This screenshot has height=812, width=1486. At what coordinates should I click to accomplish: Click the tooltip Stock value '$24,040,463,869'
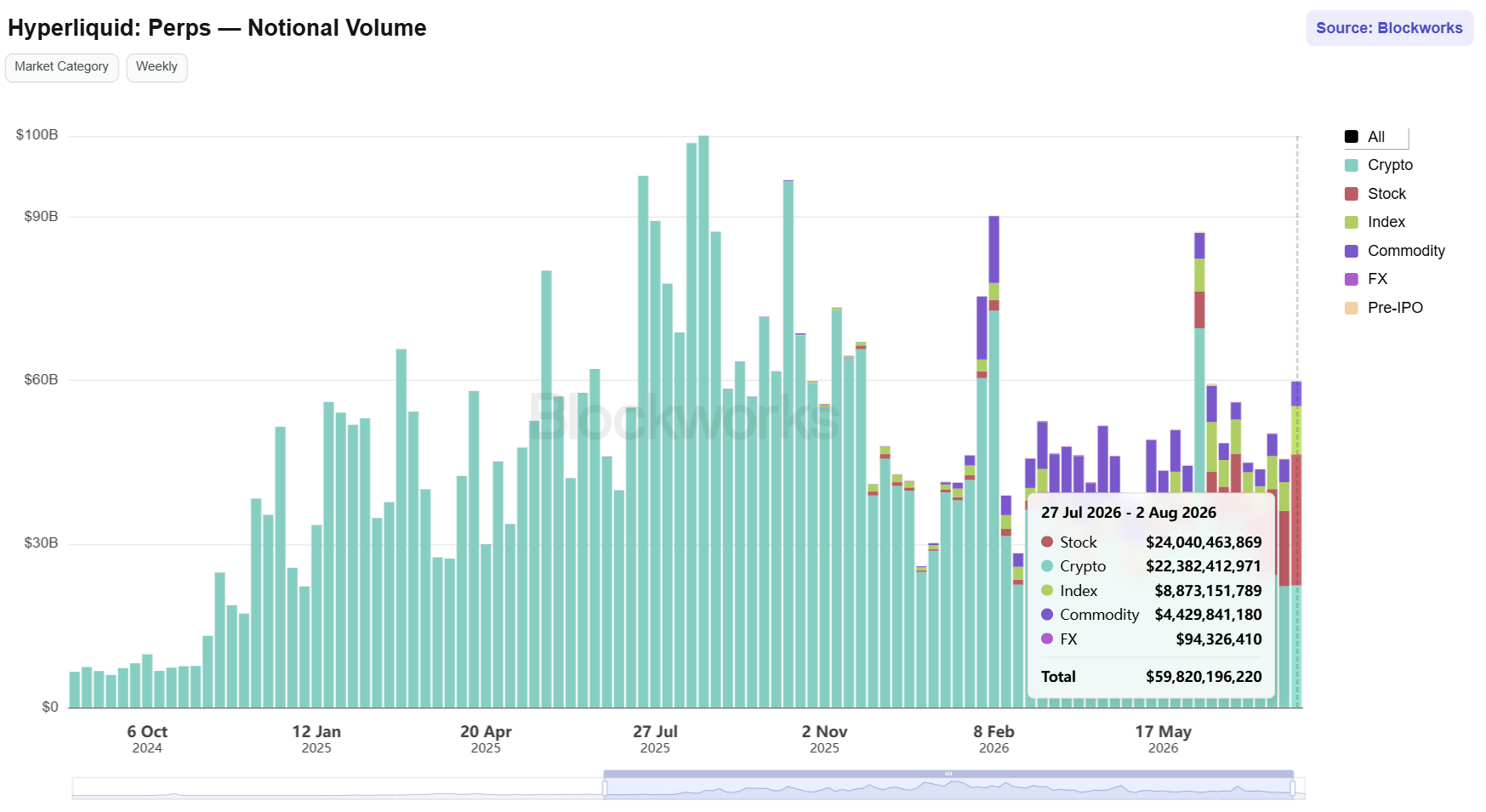[1204, 542]
